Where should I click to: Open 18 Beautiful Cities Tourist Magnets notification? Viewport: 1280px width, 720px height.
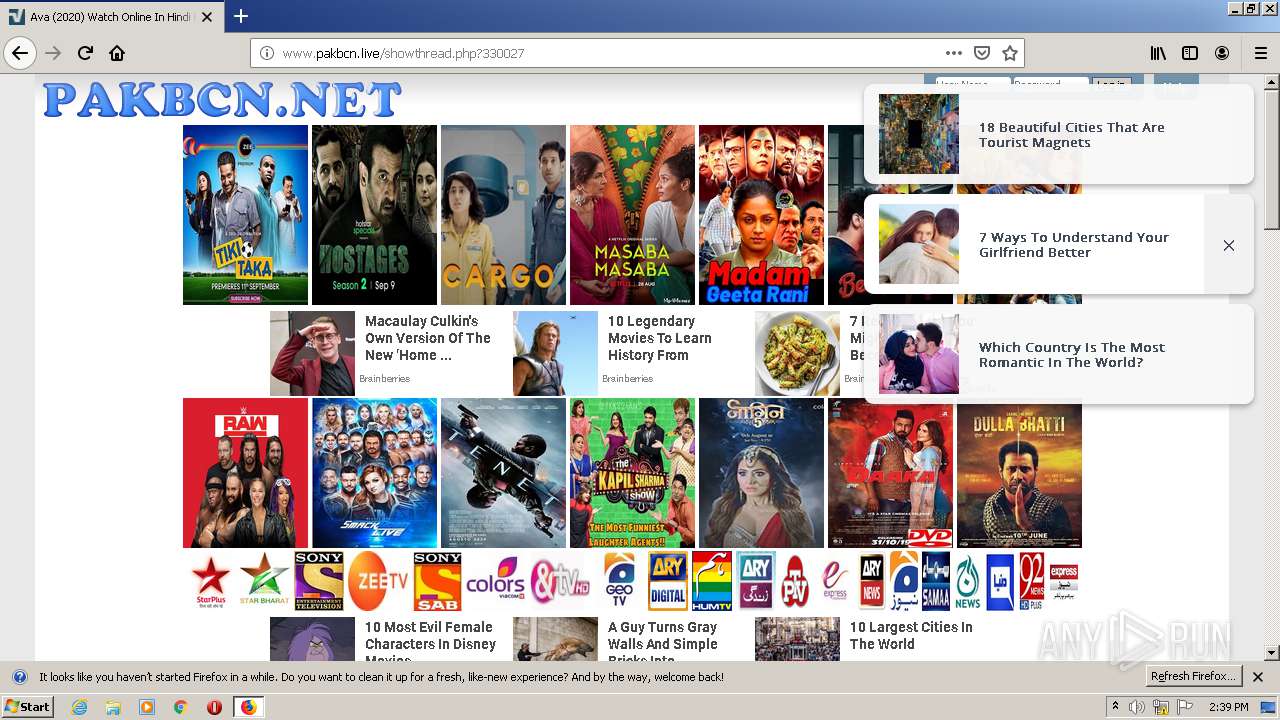(1058, 134)
